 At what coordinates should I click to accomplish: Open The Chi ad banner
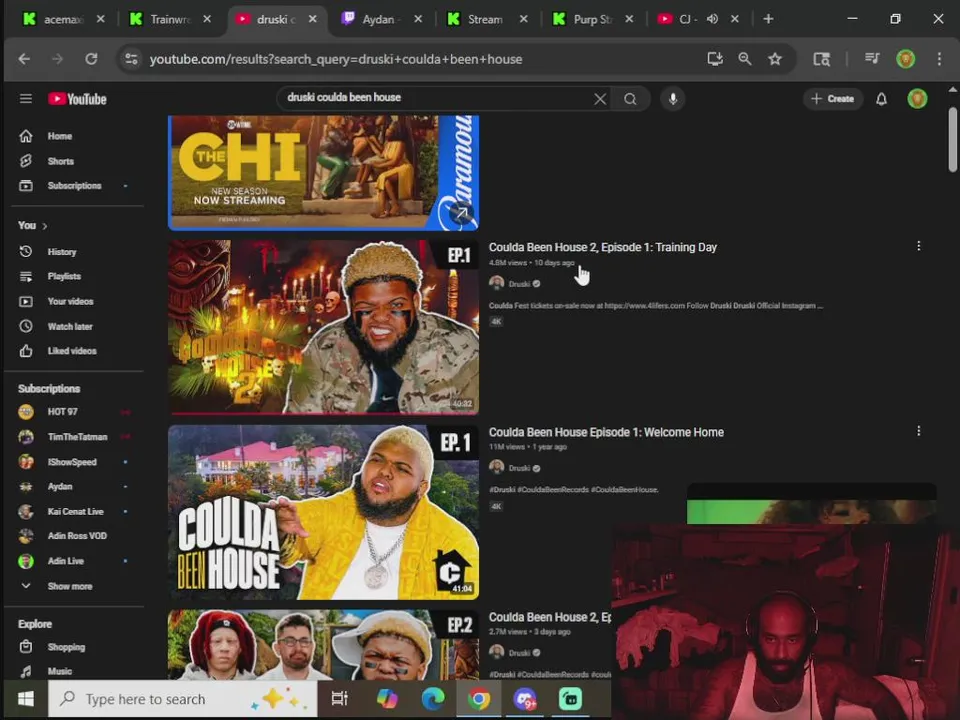pyautogui.click(x=323, y=173)
